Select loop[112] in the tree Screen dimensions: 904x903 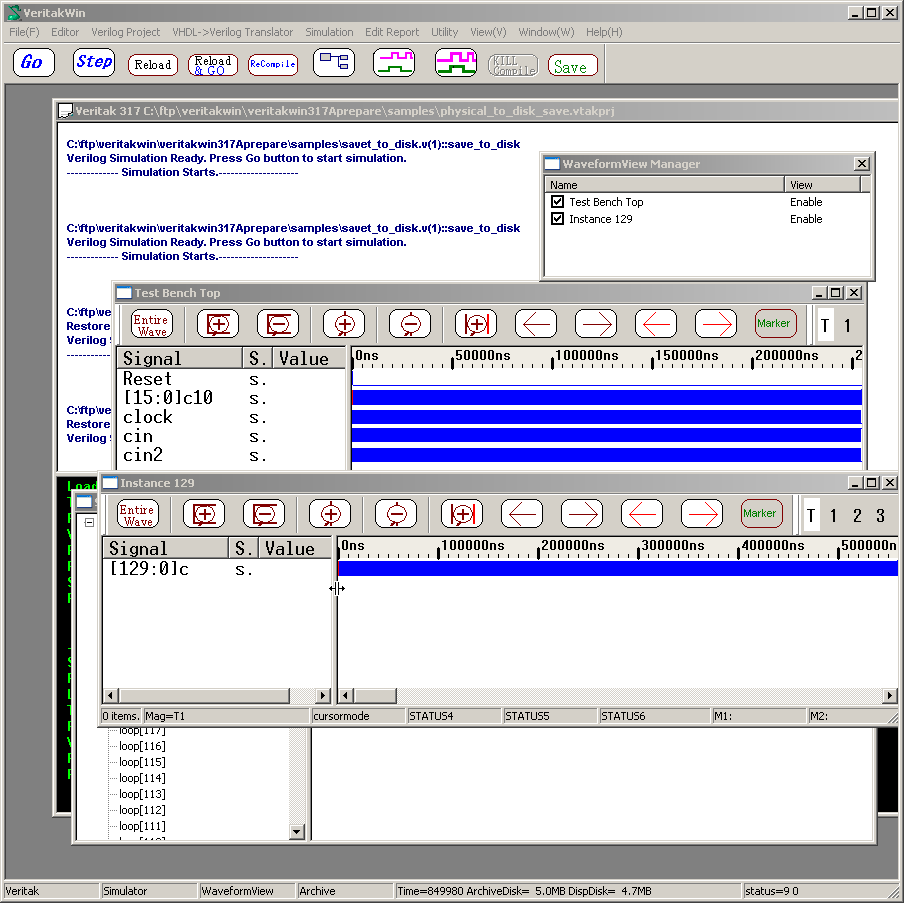pos(142,810)
